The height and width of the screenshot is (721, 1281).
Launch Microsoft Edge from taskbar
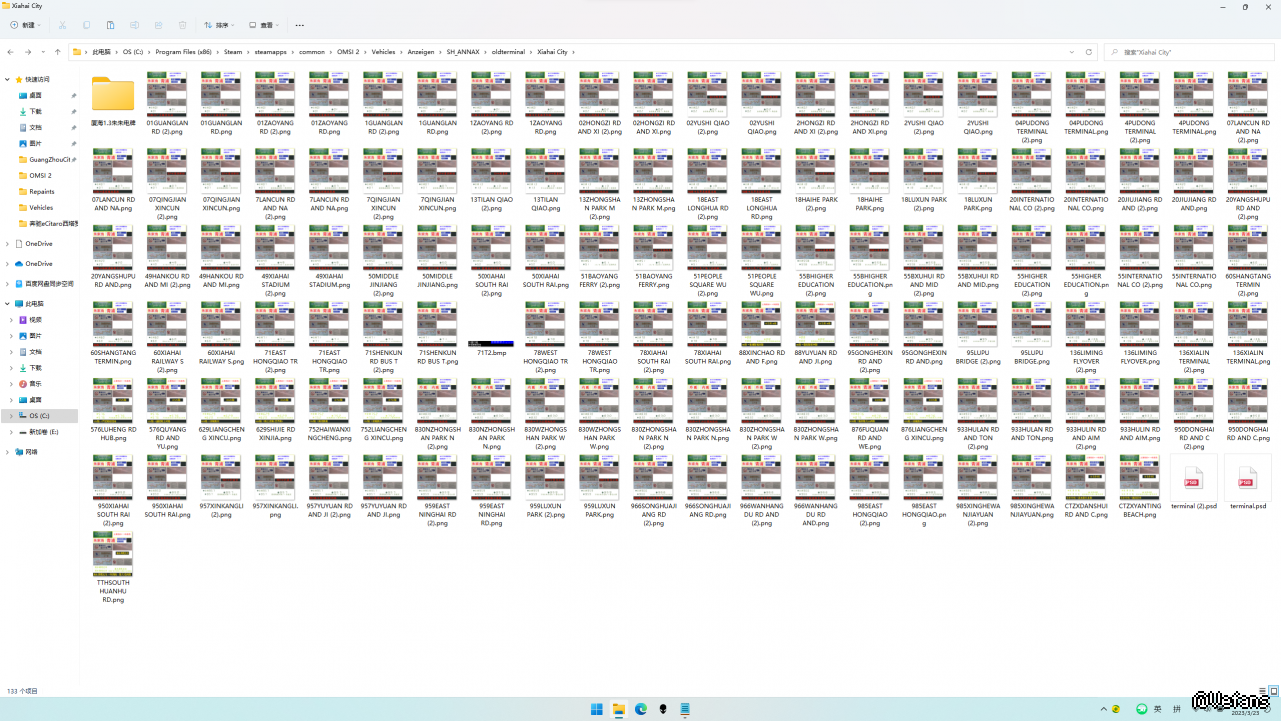pos(641,709)
